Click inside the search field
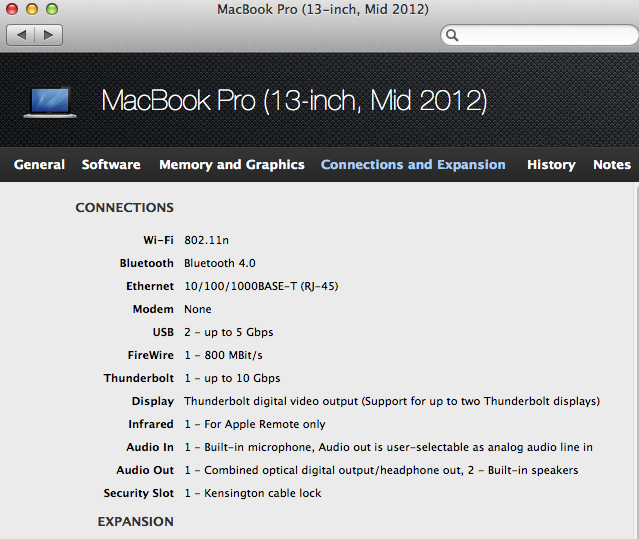639x539 pixels. tap(540, 35)
